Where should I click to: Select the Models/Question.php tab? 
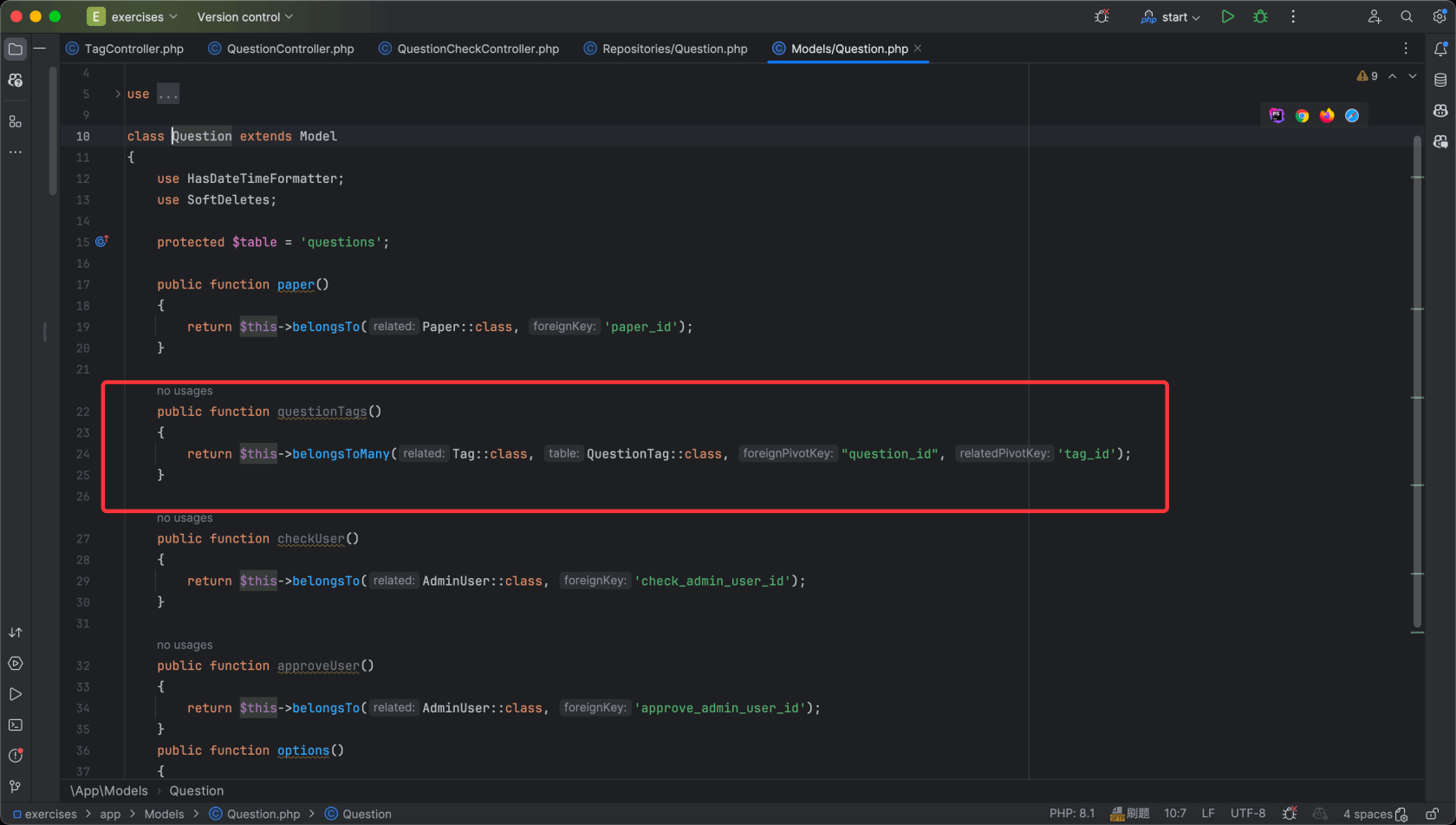(849, 49)
